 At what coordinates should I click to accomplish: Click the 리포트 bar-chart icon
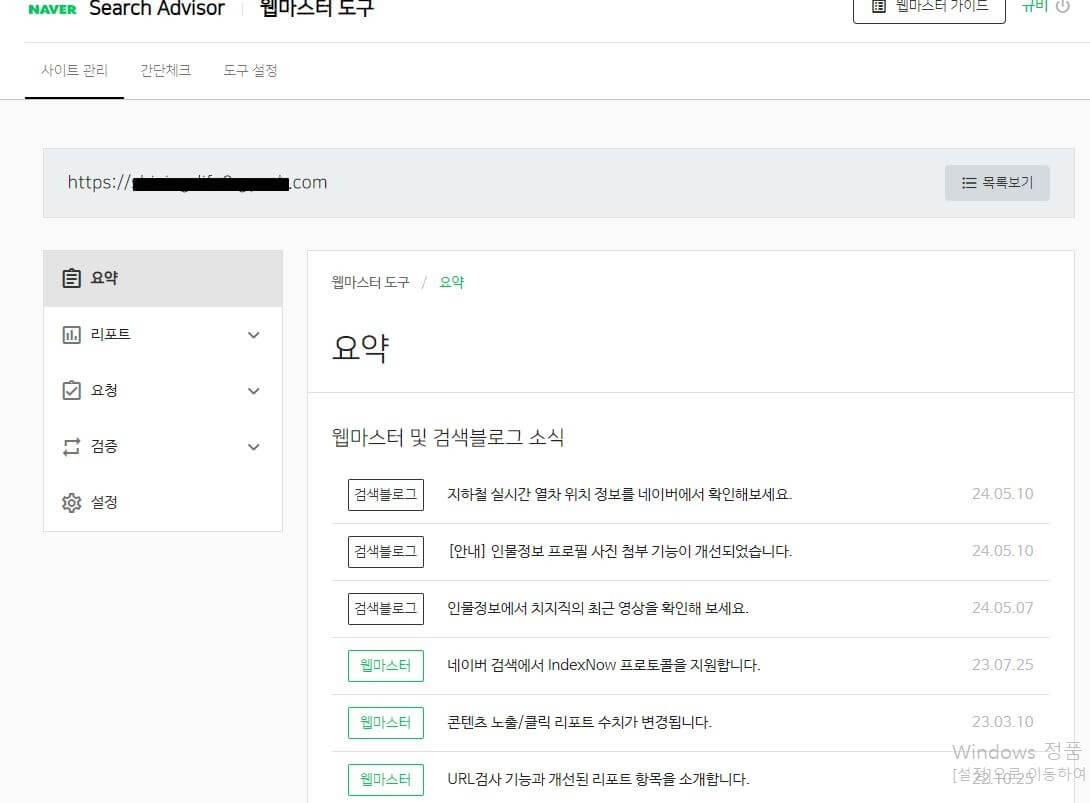[x=70, y=334]
